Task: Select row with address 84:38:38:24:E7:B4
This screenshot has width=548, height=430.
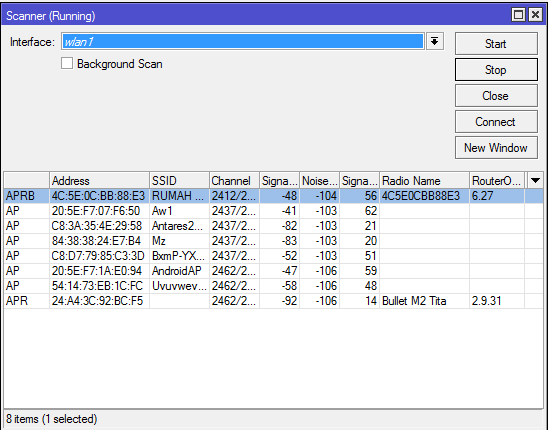Action: (273, 241)
